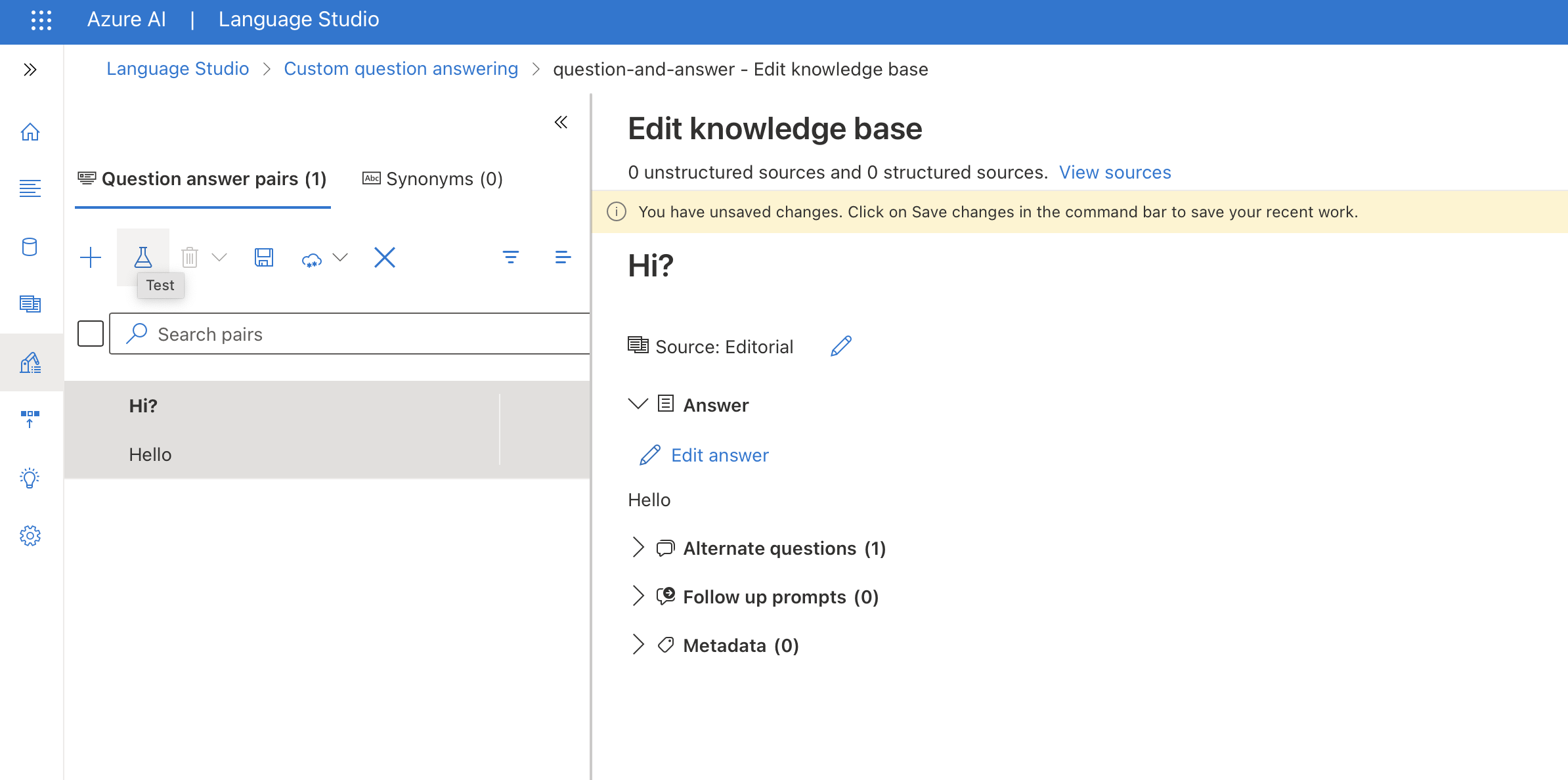1568x780 pixels.
Task: Open the lightbulb suggestions sidebar icon
Action: (30, 478)
